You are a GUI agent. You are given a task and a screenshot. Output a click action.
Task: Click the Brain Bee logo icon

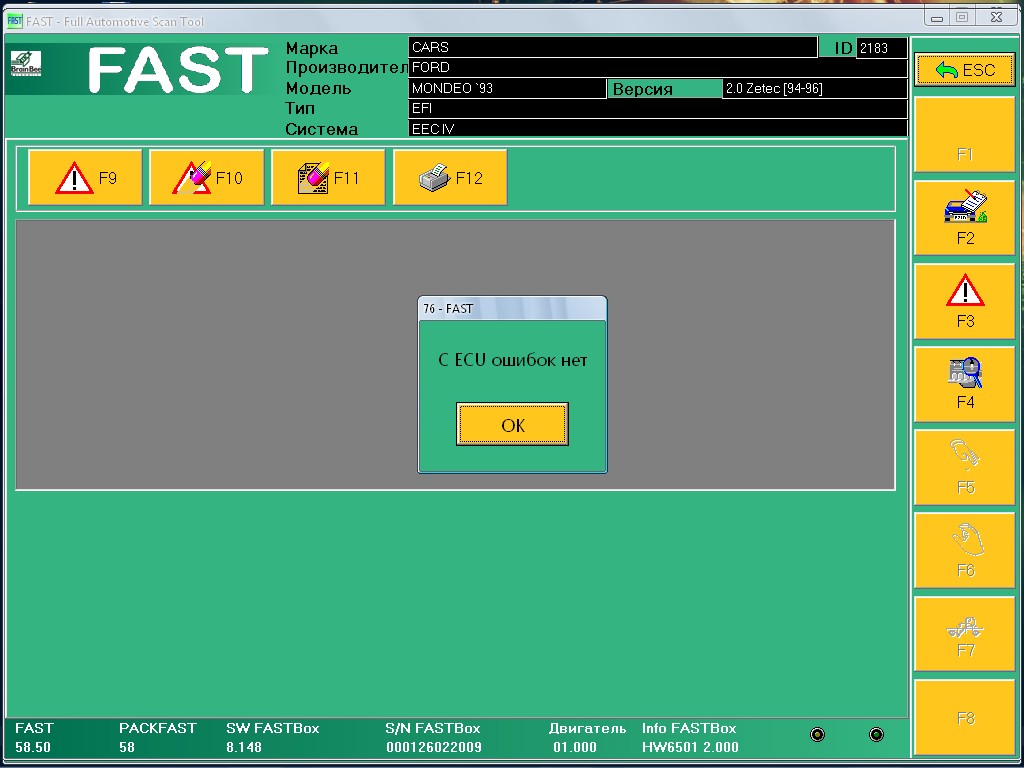pos(25,63)
